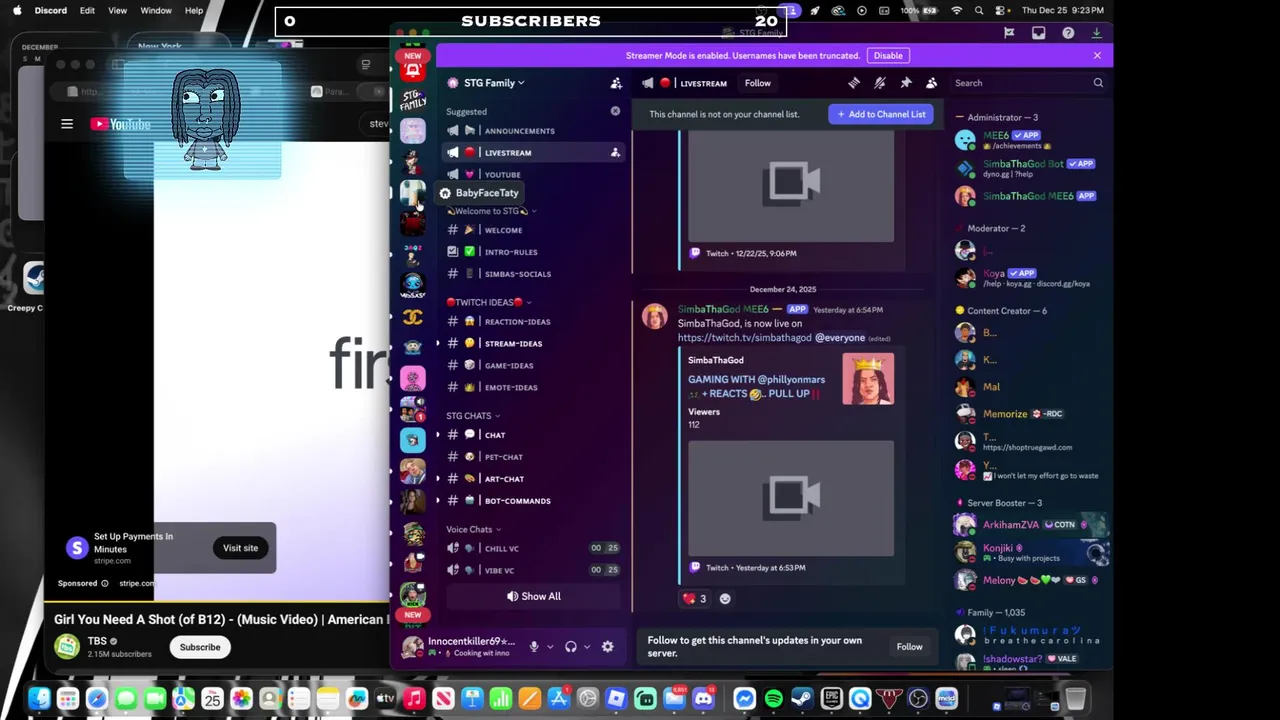1280x720 pixels.
Task: Click create invite icon on LIVESTREAM channel
Action: [x=615, y=152]
